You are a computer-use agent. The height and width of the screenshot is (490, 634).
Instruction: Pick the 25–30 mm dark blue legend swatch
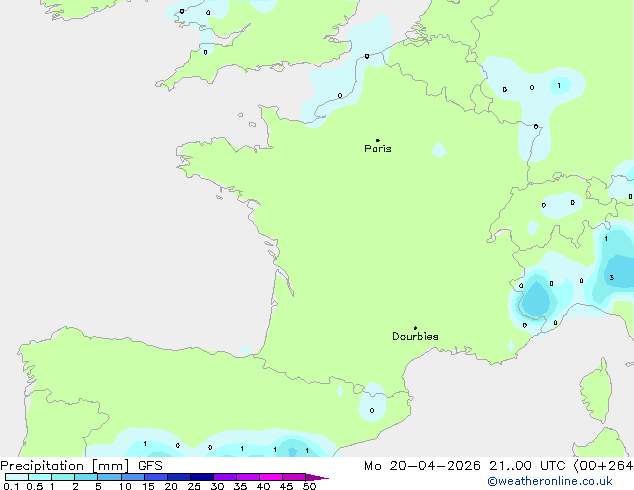pos(202,477)
